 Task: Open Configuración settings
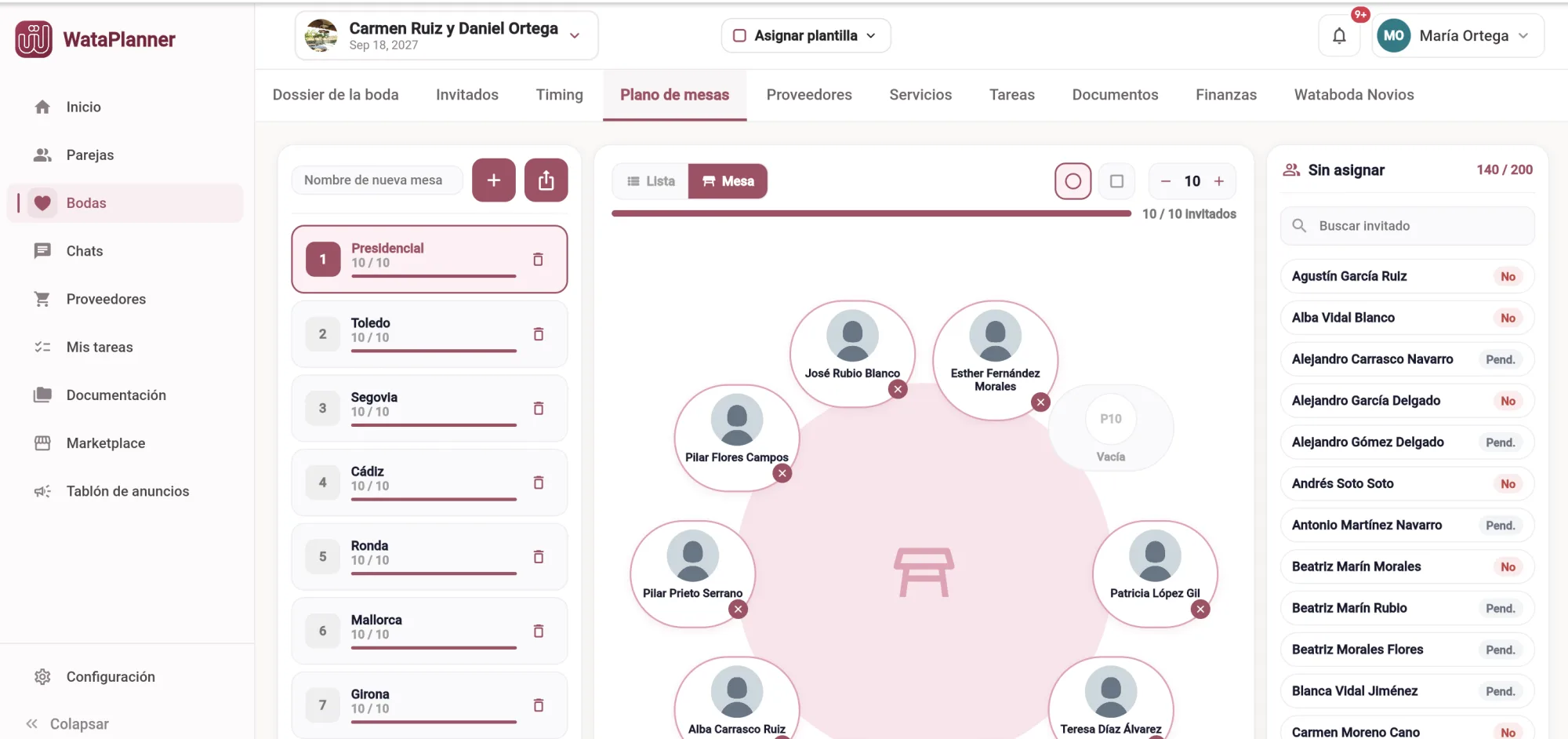pyautogui.click(x=125, y=677)
